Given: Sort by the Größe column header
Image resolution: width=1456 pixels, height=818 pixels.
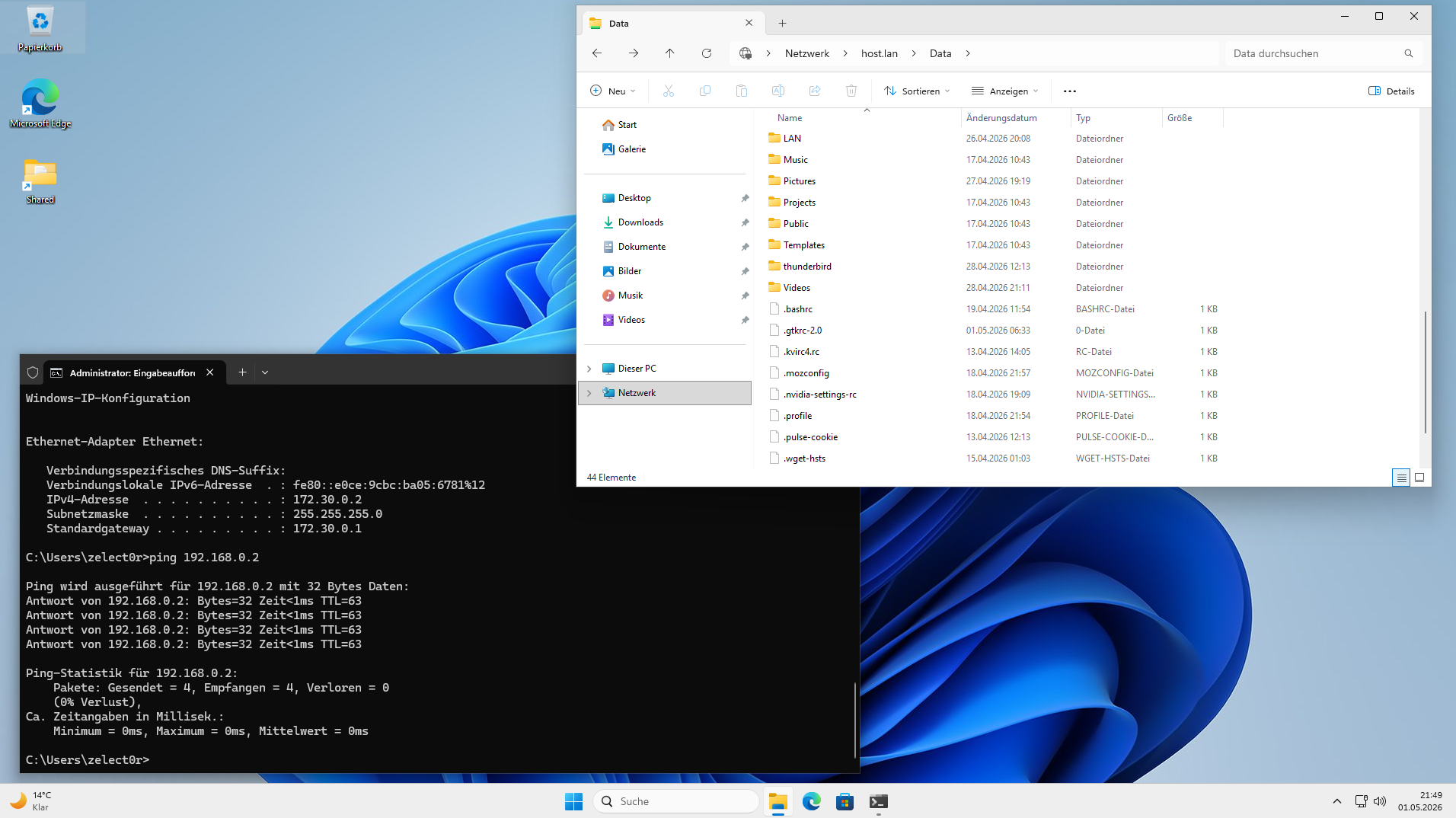Looking at the screenshot, I should pyautogui.click(x=1193, y=118).
